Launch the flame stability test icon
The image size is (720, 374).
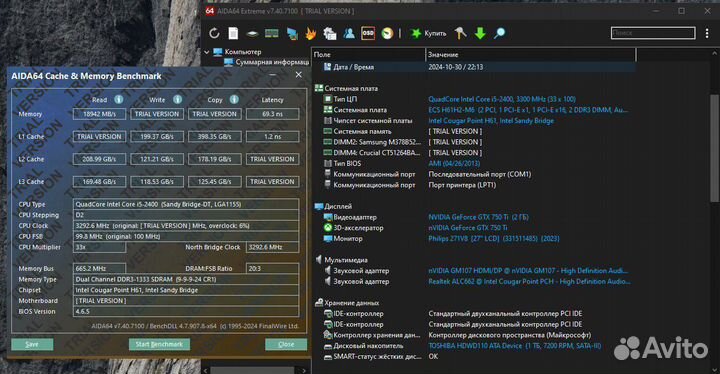point(311,33)
